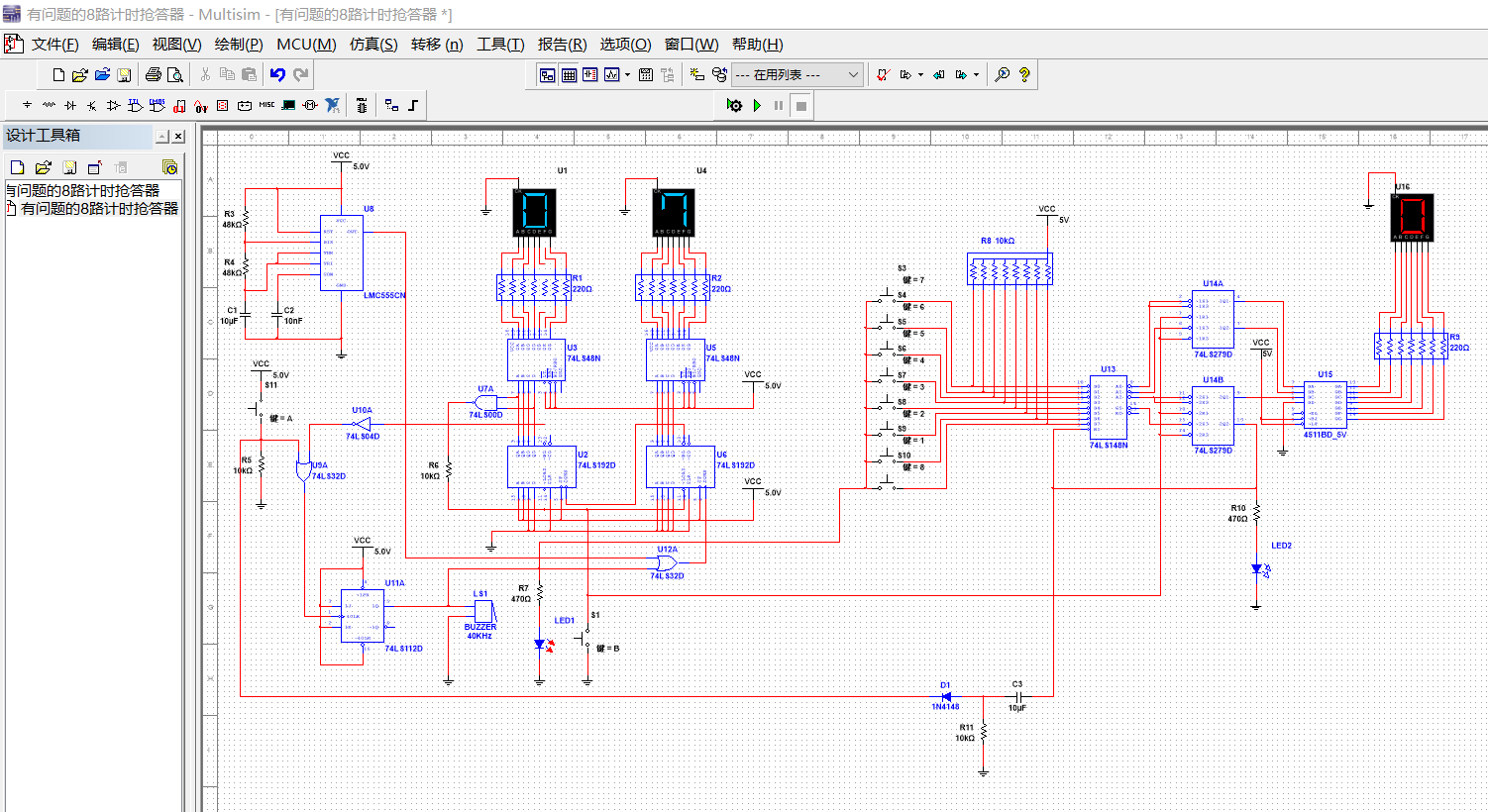1488x812 pixels.
Task: Place a transistor component
Action: click(92, 105)
